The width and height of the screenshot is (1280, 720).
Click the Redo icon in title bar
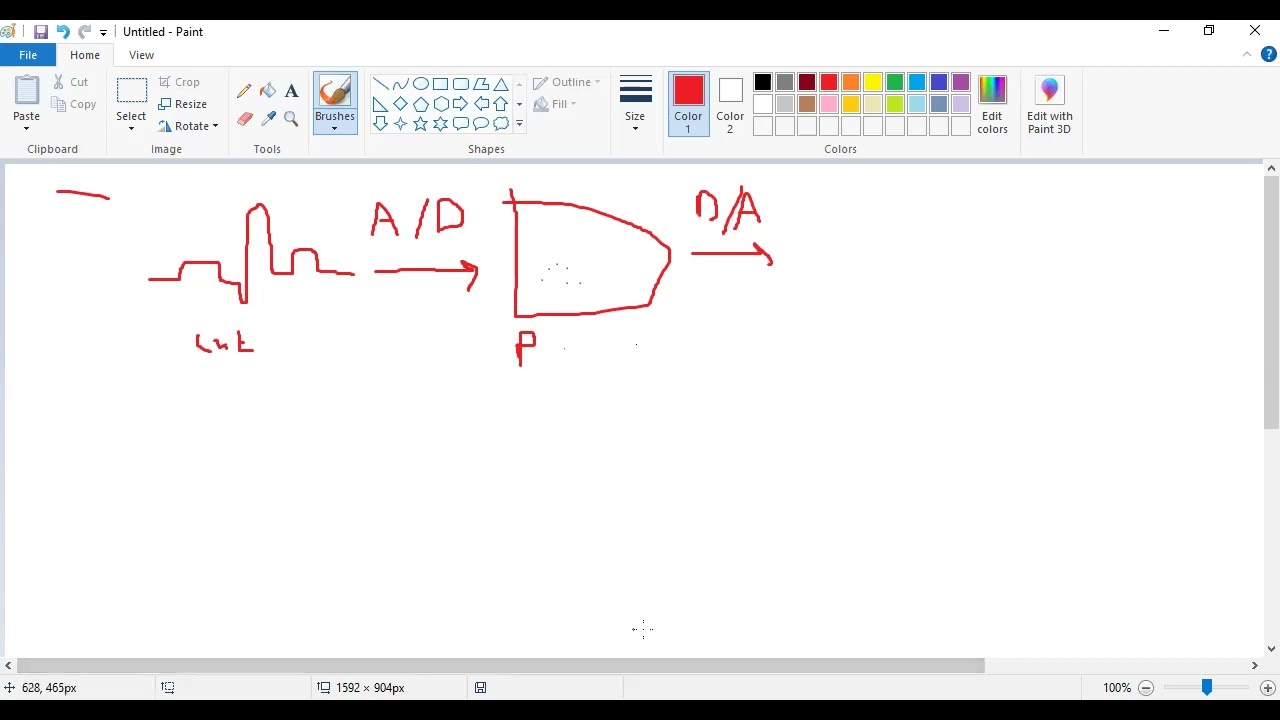(84, 32)
